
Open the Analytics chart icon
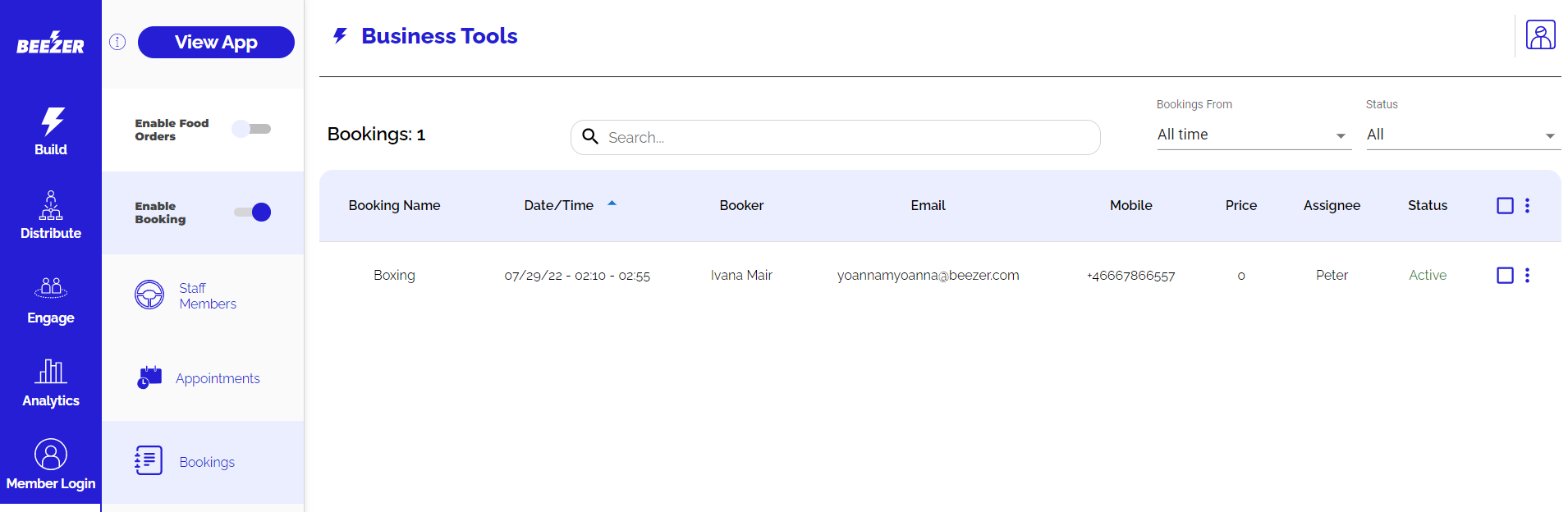(x=51, y=372)
